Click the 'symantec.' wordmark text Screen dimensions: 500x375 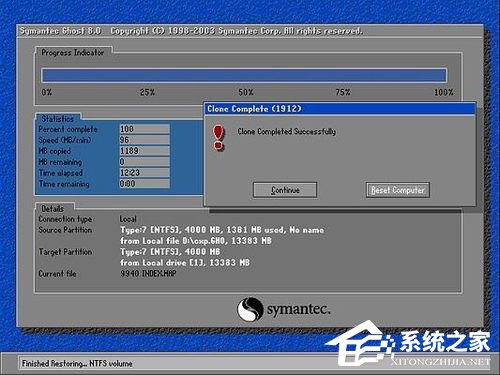[299, 310]
